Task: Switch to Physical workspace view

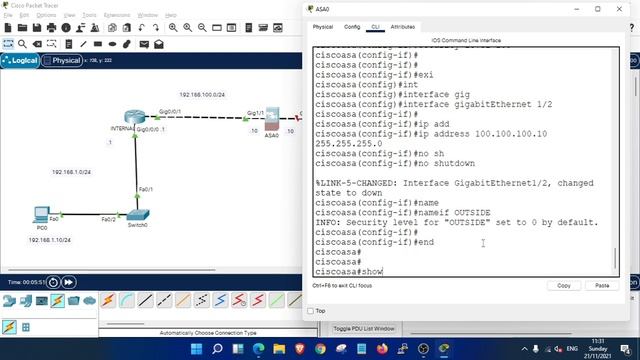Action: click(62, 60)
